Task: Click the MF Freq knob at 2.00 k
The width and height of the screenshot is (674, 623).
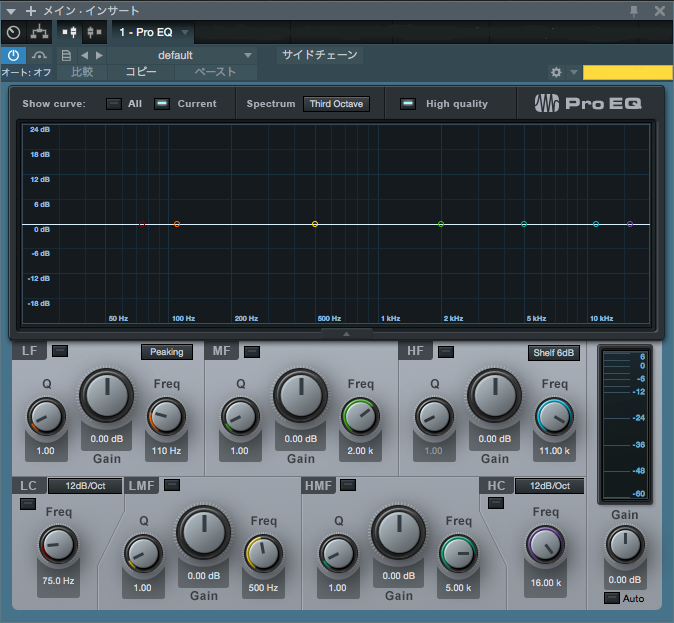Action: click(x=361, y=416)
